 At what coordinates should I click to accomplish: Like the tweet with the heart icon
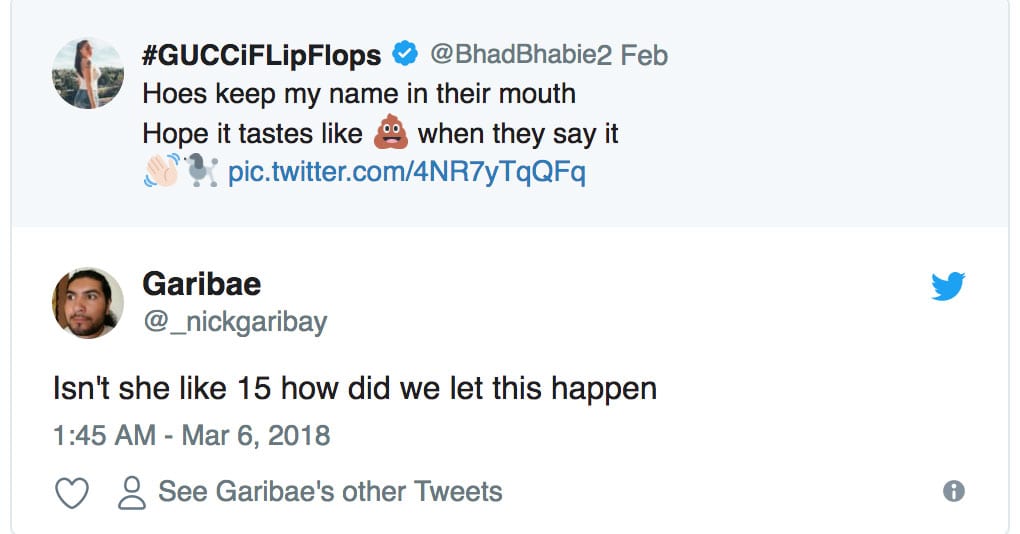[x=71, y=492]
